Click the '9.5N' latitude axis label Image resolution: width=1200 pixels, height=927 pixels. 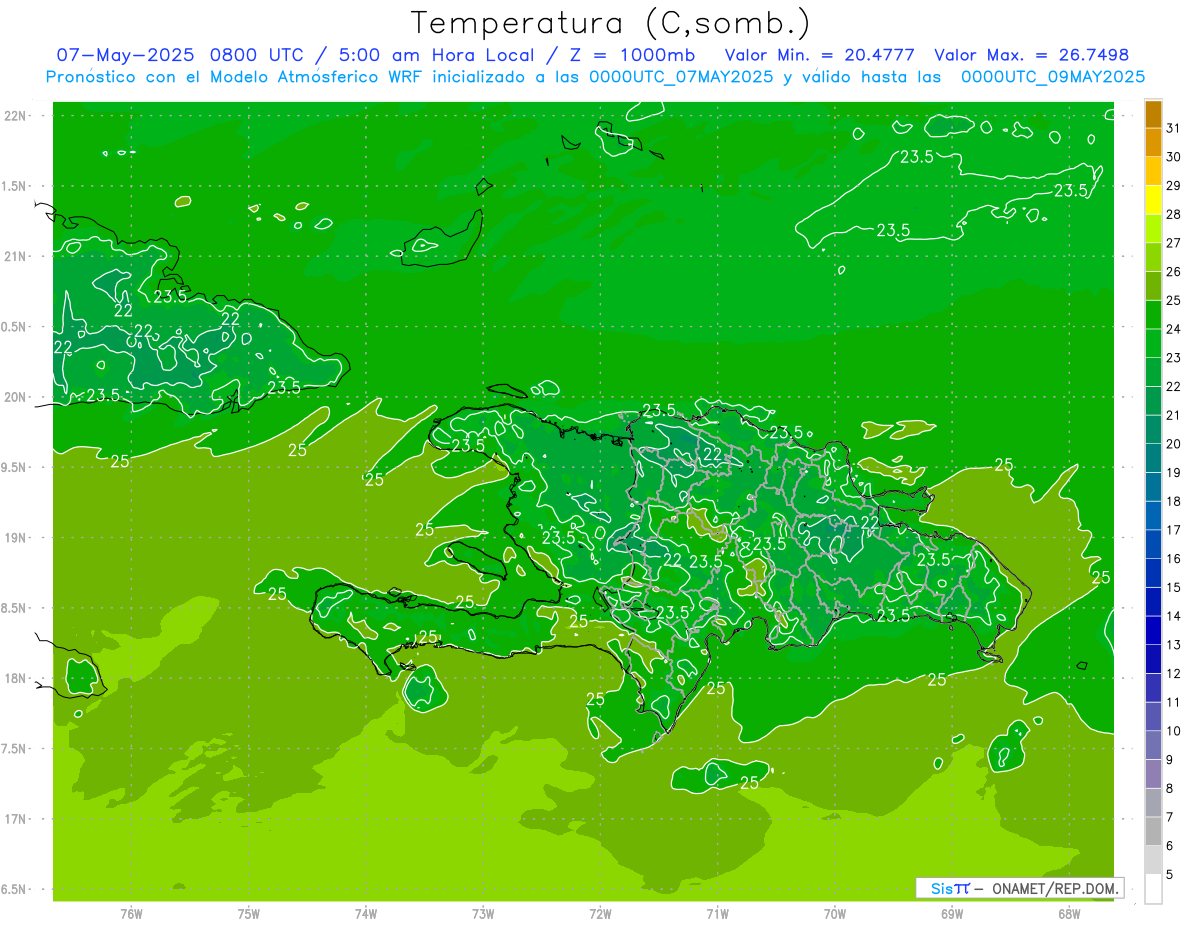pos(15,467)
